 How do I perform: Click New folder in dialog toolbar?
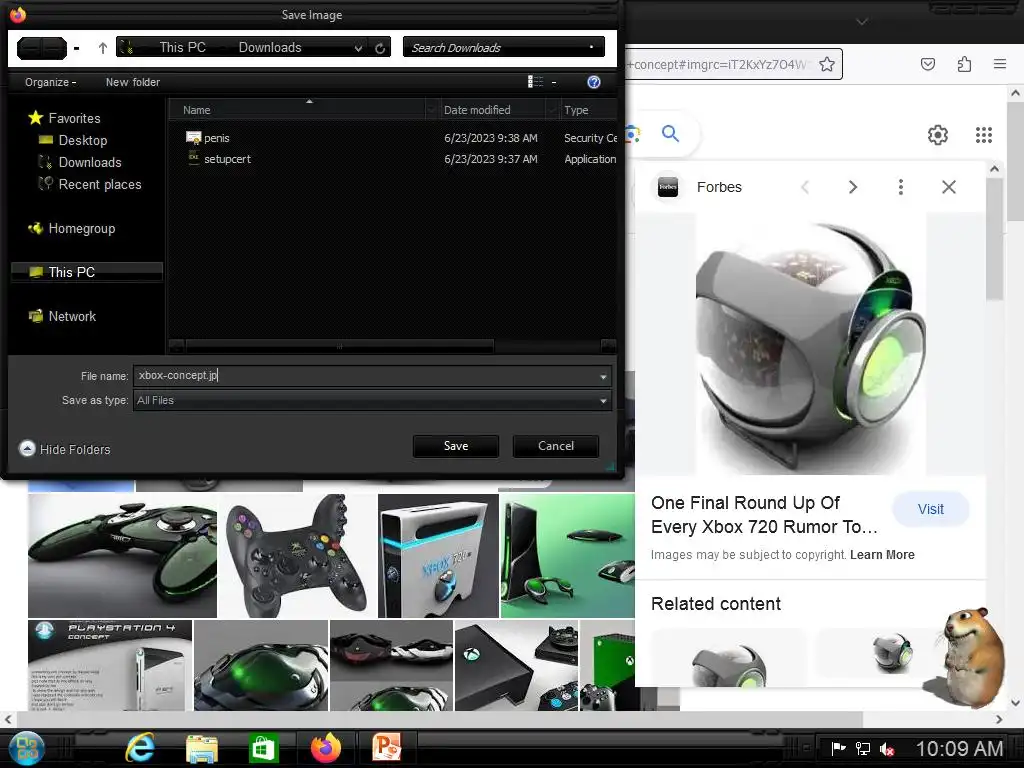133,82
